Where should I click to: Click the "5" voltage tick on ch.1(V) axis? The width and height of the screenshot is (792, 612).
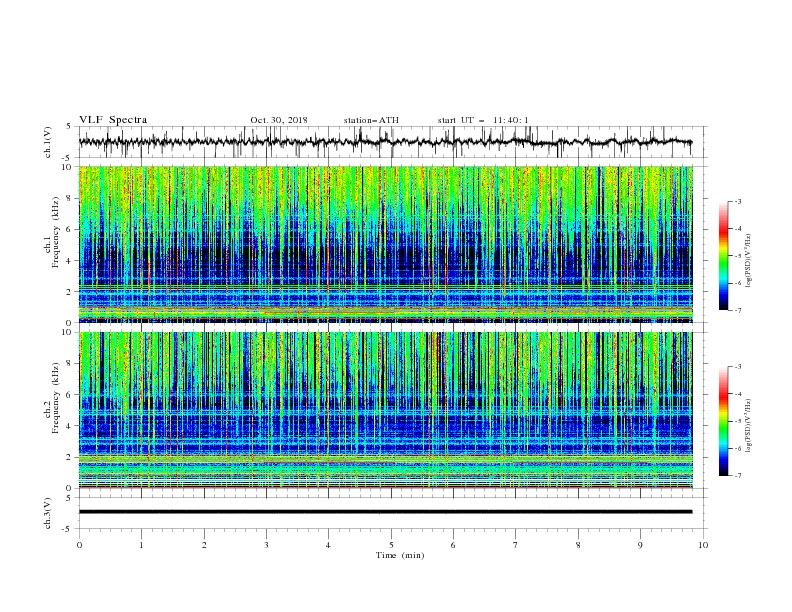(x=70, y=127)
